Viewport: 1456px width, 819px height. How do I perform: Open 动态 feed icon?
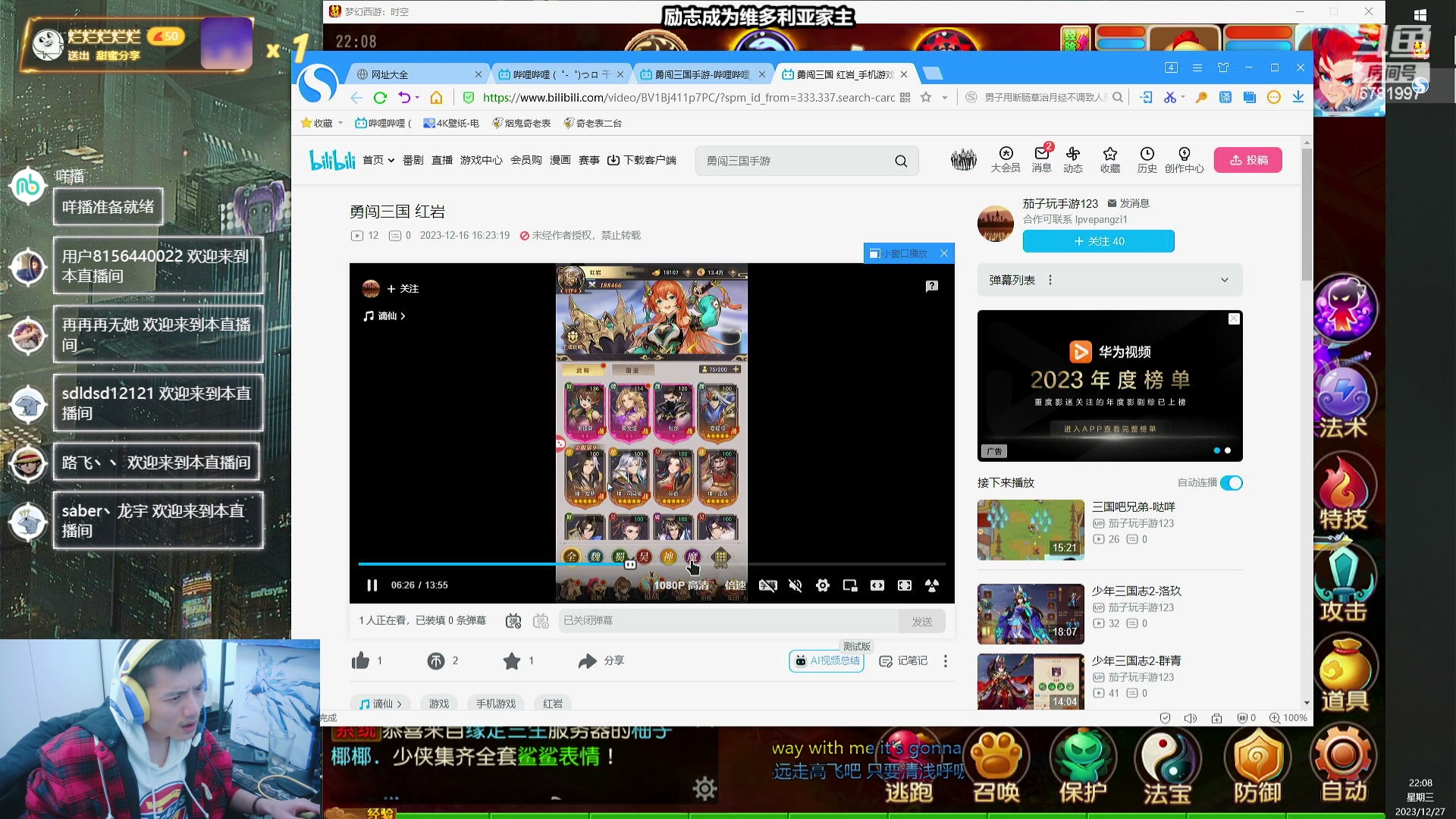tap(1073, 159)
